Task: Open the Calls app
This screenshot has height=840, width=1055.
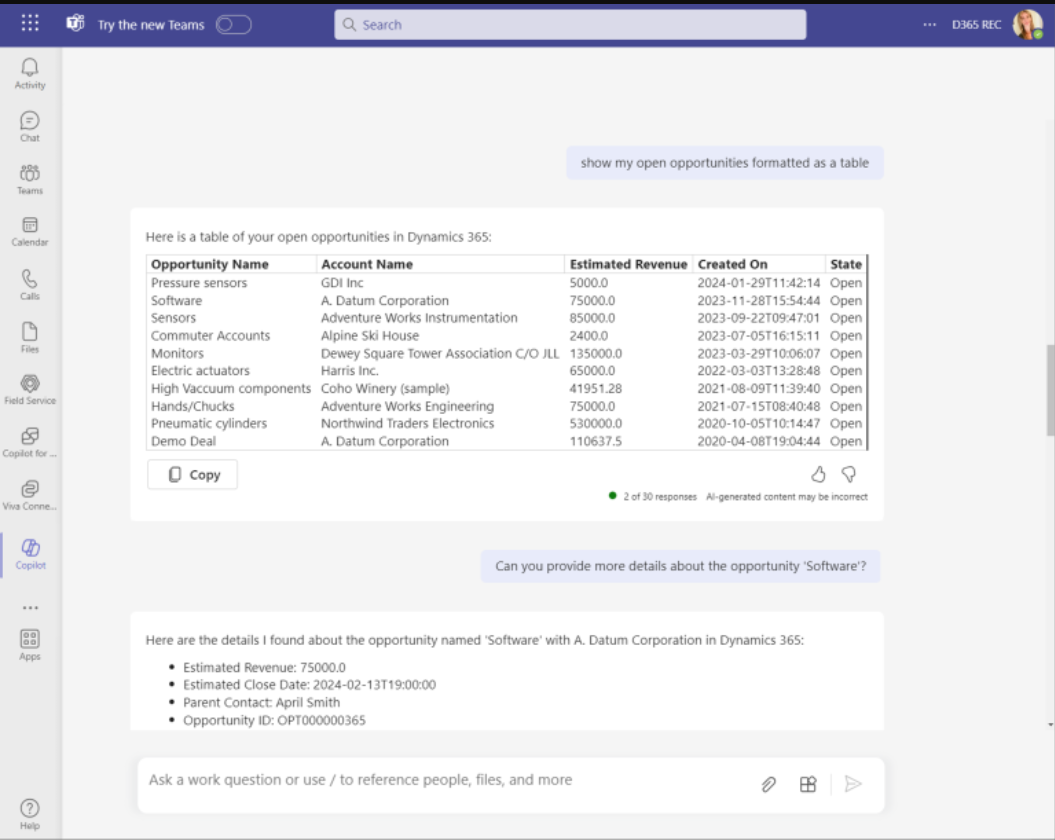Action: point(30,285)
